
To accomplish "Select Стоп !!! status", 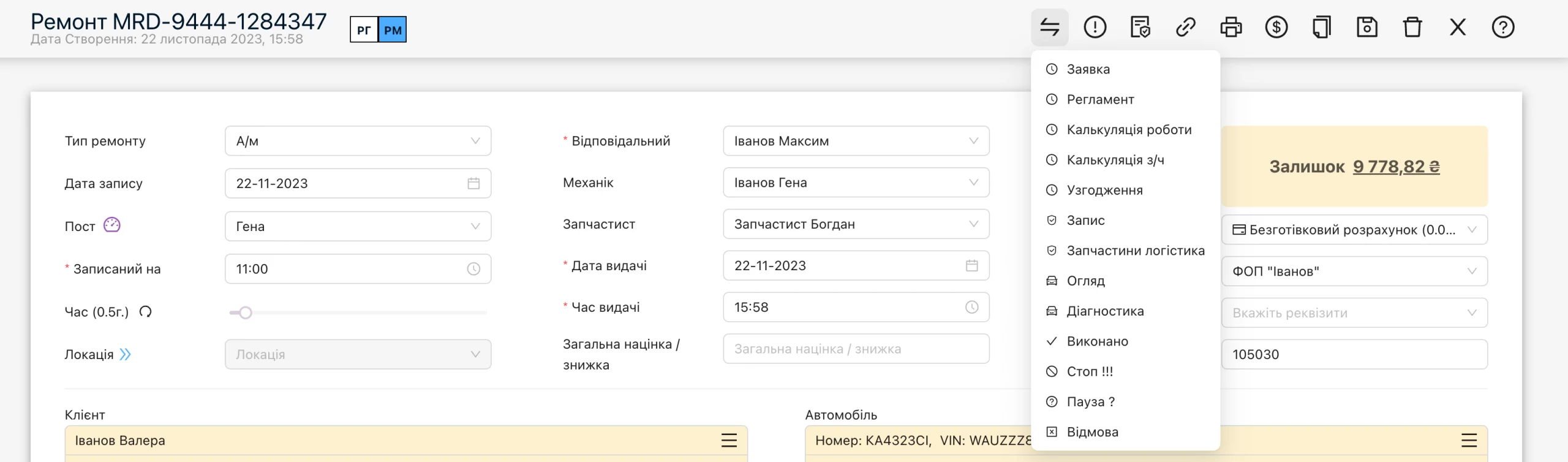I will click(1125, 371).
